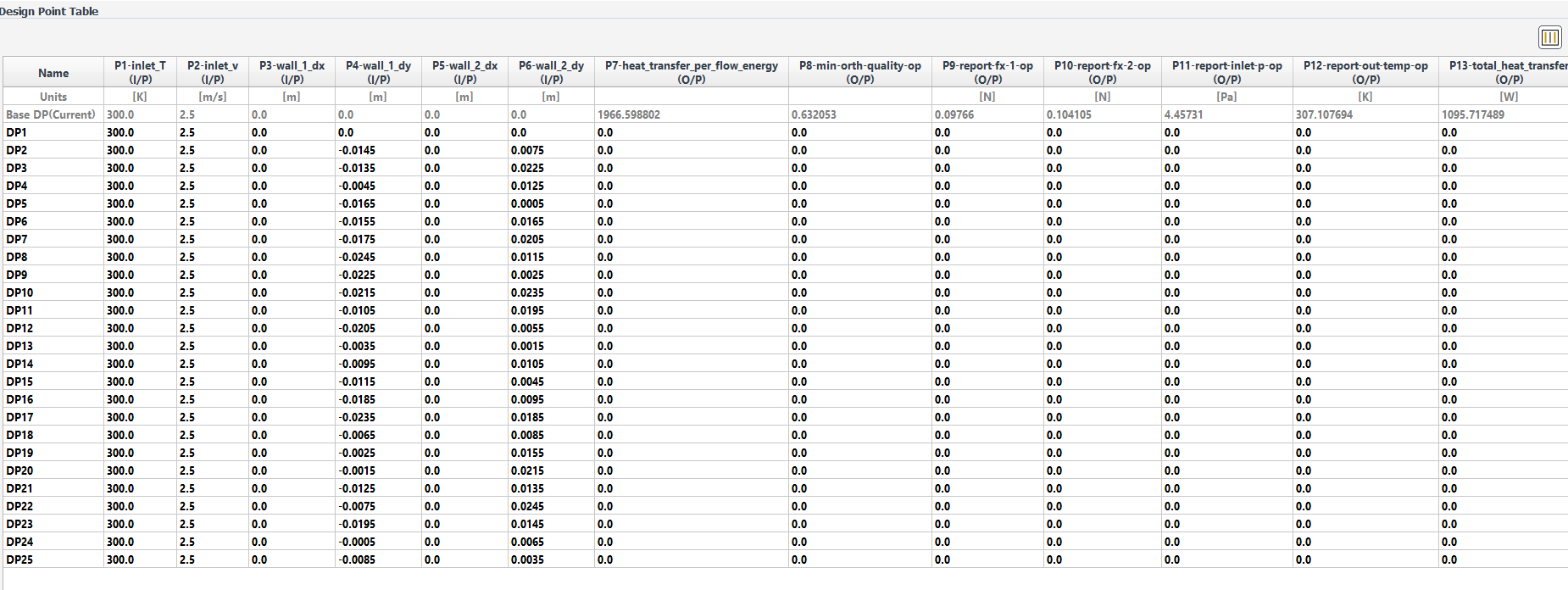The image size is (1568, 590).
Task: Select the DP12 row name
Action: [x=19, y=328]
